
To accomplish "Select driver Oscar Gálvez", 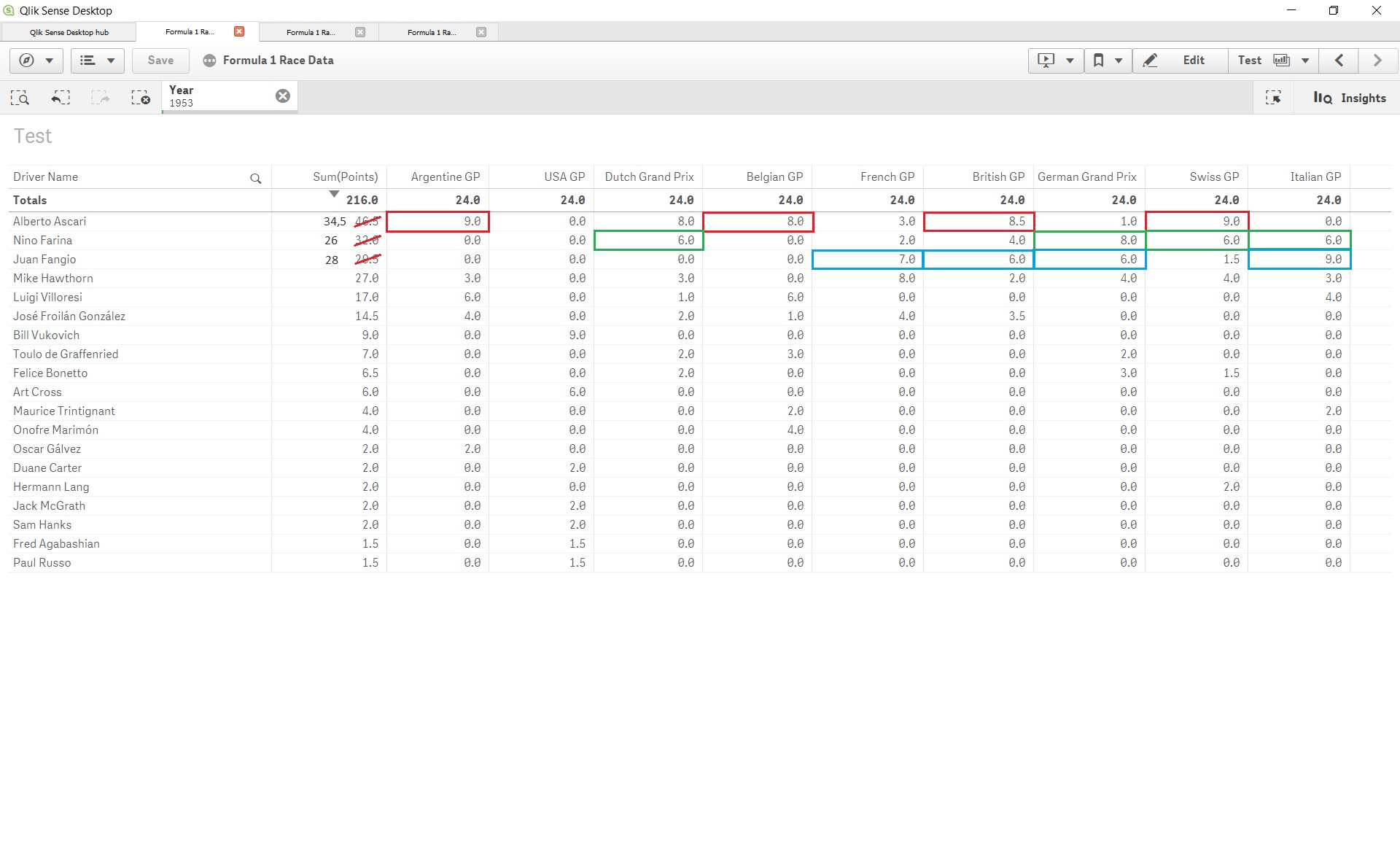I will point(47,449).
